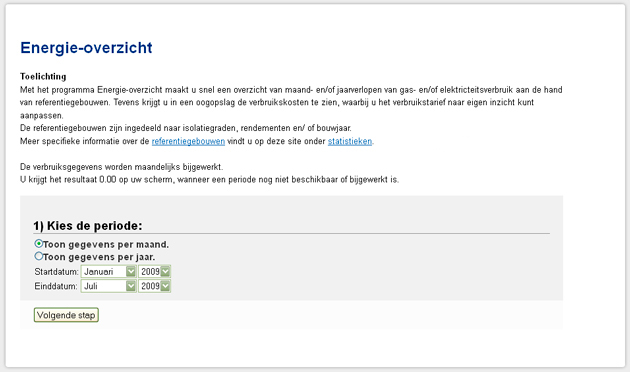Click the 'Volgende stap' button
This screenshot has width=630, height=372.
pos(66,315)
